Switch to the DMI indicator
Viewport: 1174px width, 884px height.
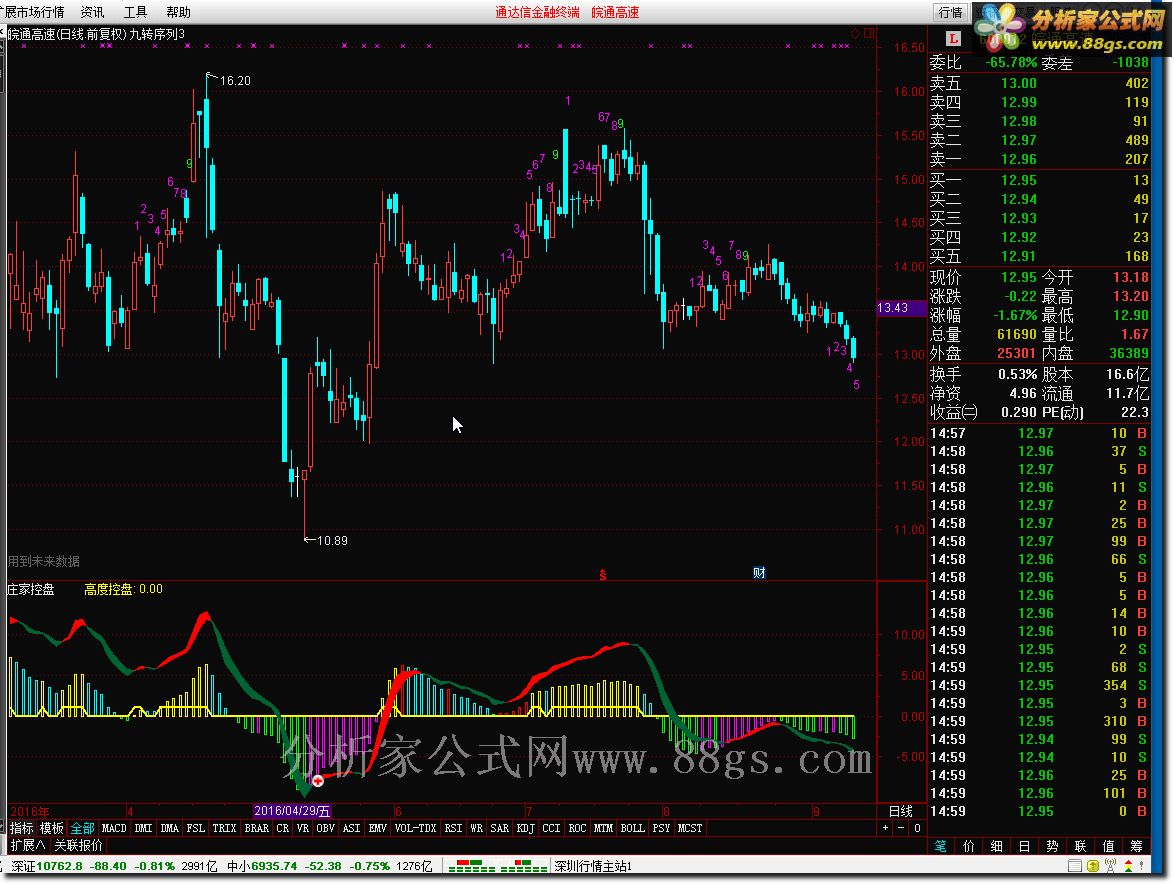point(143,828)
